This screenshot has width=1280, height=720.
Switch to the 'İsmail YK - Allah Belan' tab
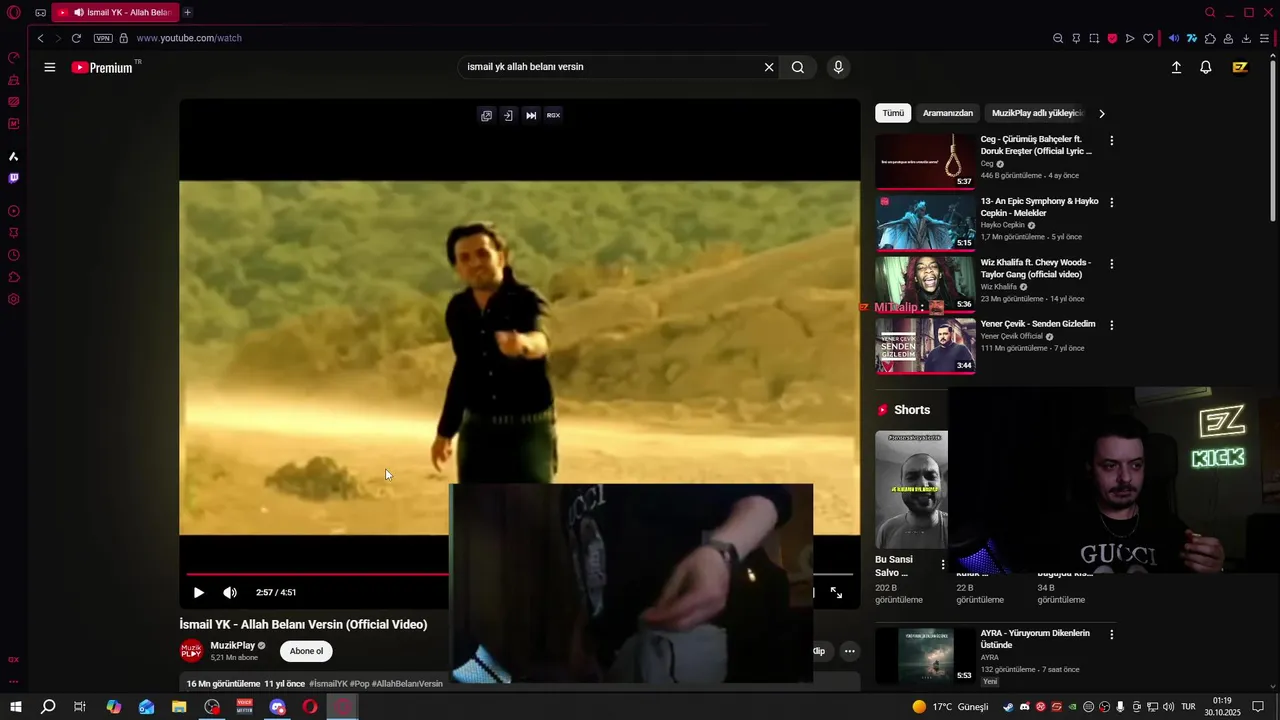click(x=115, y=13)
